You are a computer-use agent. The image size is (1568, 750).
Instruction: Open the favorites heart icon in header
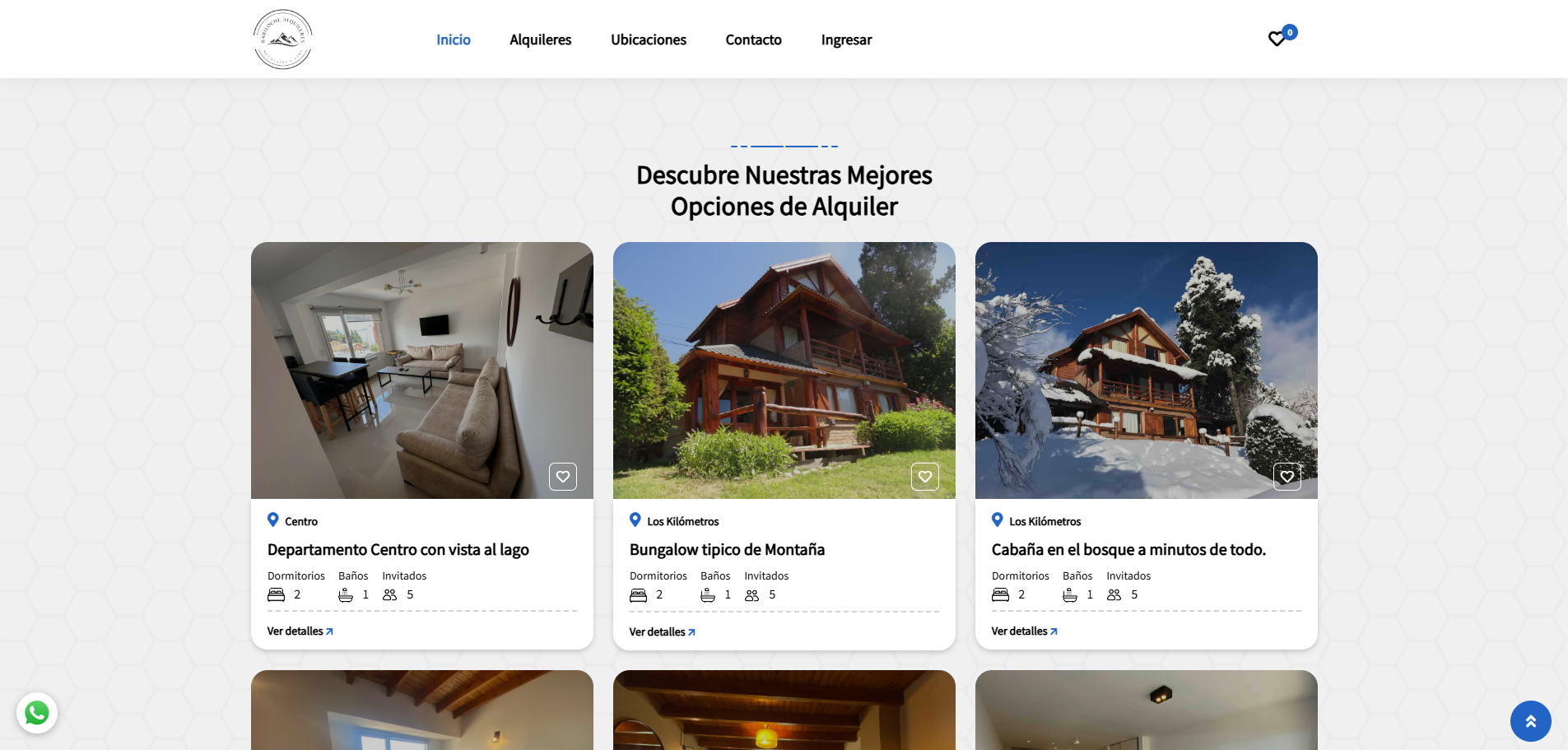pyautogui.click(x=1277, y=39)
